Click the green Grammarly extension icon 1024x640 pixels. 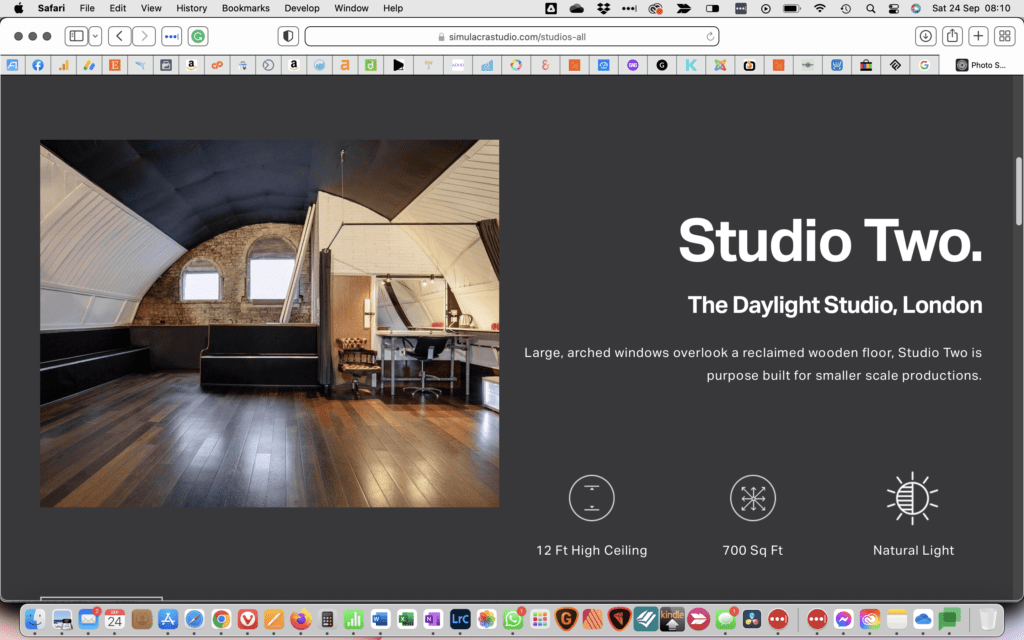tap(198, 37)
